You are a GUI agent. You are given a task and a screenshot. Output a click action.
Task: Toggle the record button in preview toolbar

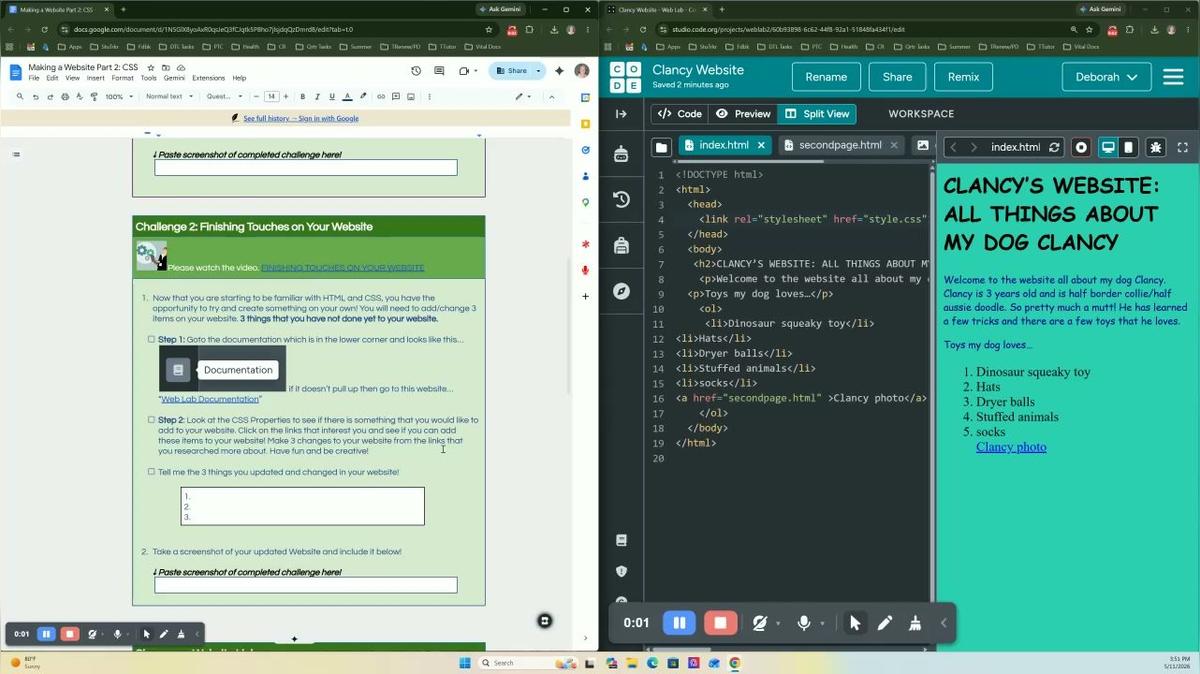pos(1081,147)
